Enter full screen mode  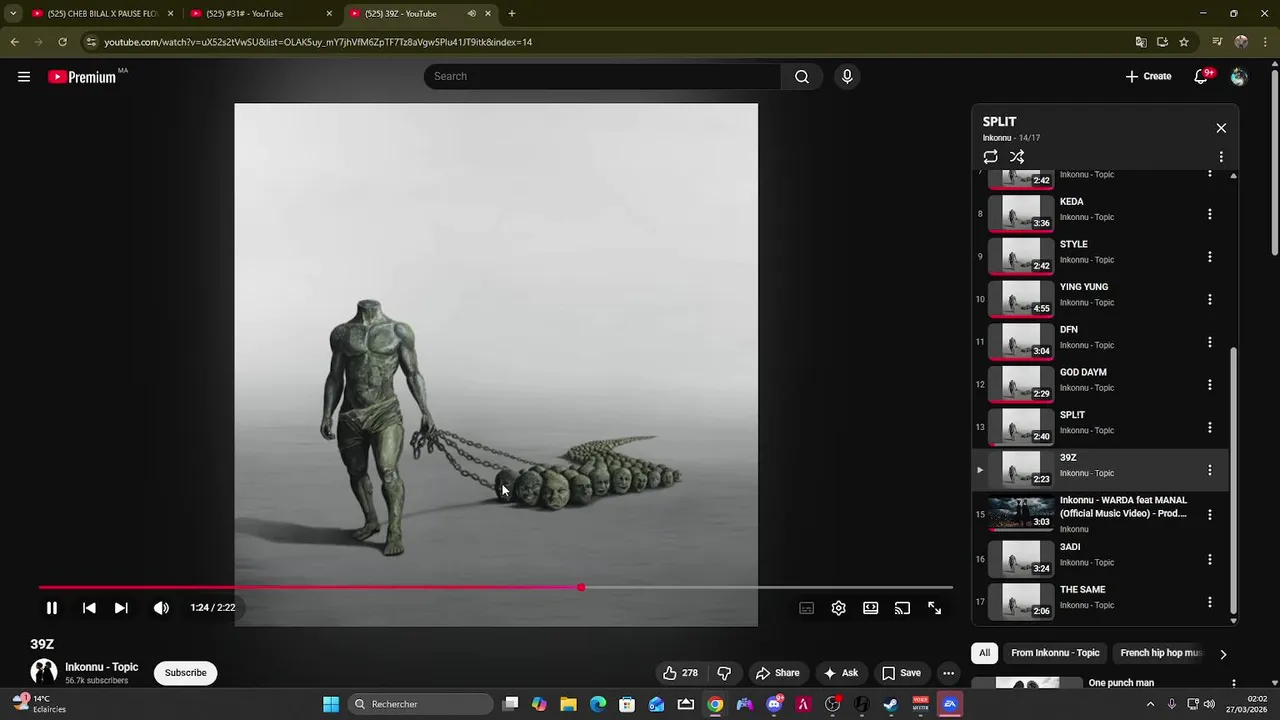pos(935,608)
